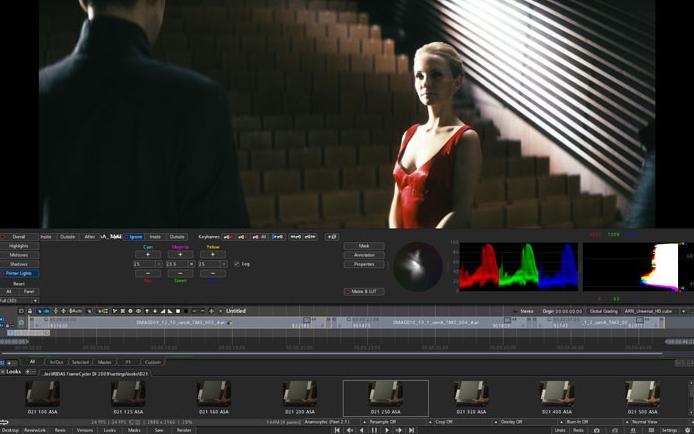Click the vectorscope color wheel display
The width and height of the screenshot is (694, 434).
click(418, 266)
